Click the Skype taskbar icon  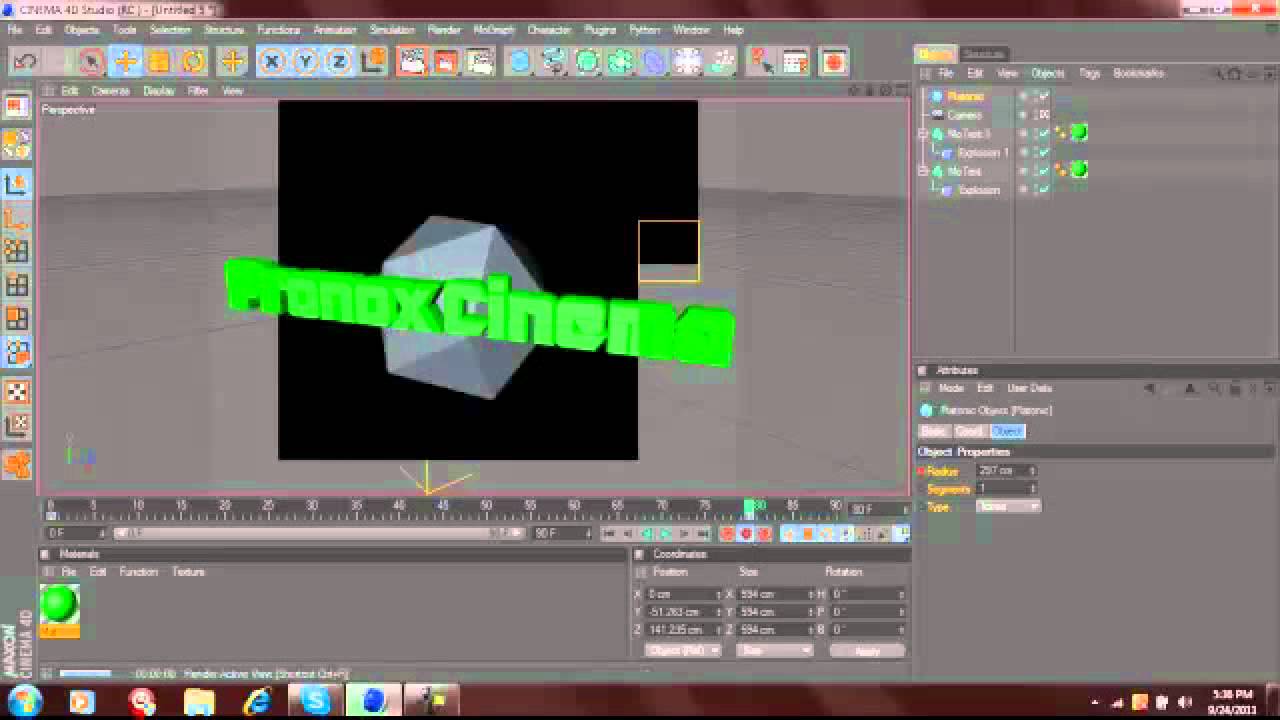(x=315, y=700)
